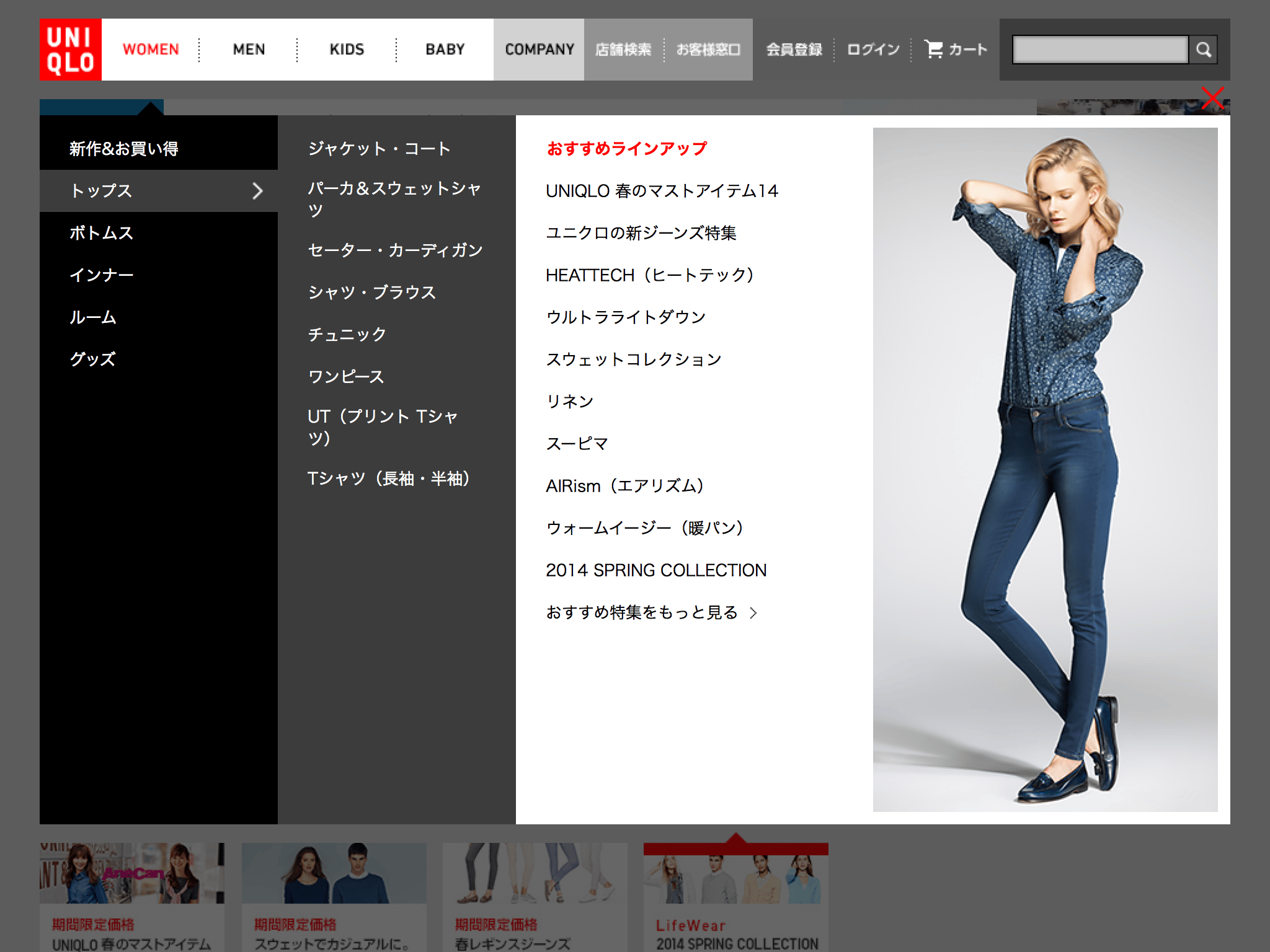The image size is (1270, 952).
Task: Open the BABY section
Action: pyautogui.click(x=445, y=50)
